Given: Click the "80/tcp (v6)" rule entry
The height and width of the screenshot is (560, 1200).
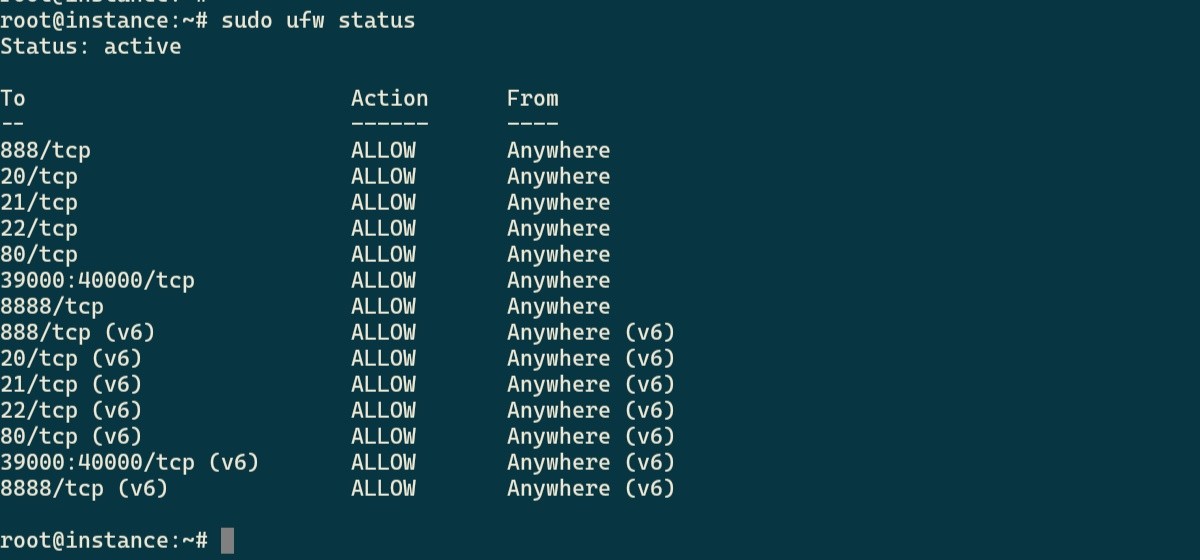Looking at the screenshot, I should tap(71, 436).
